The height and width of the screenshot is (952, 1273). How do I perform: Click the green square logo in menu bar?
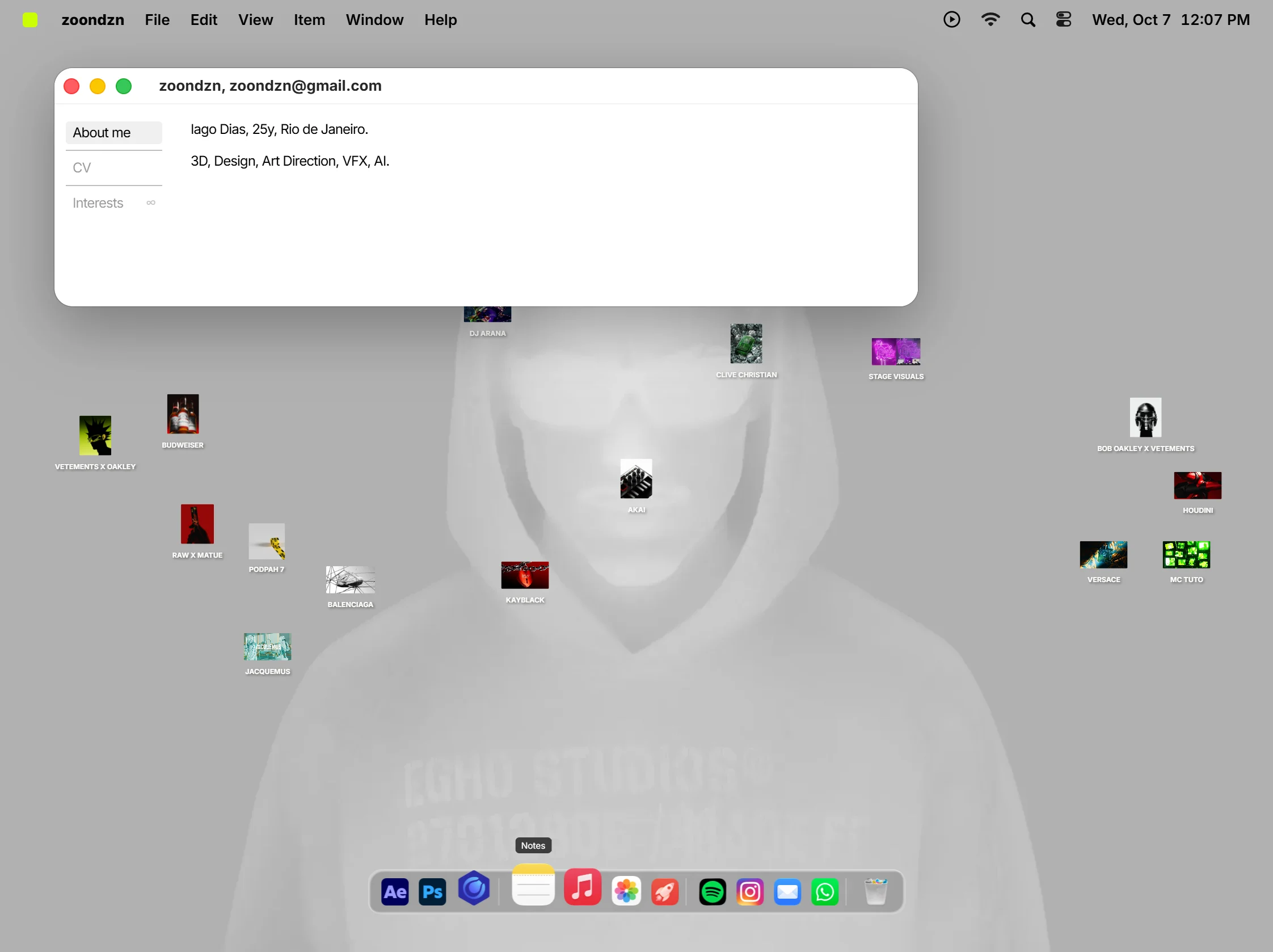point(30,20)
